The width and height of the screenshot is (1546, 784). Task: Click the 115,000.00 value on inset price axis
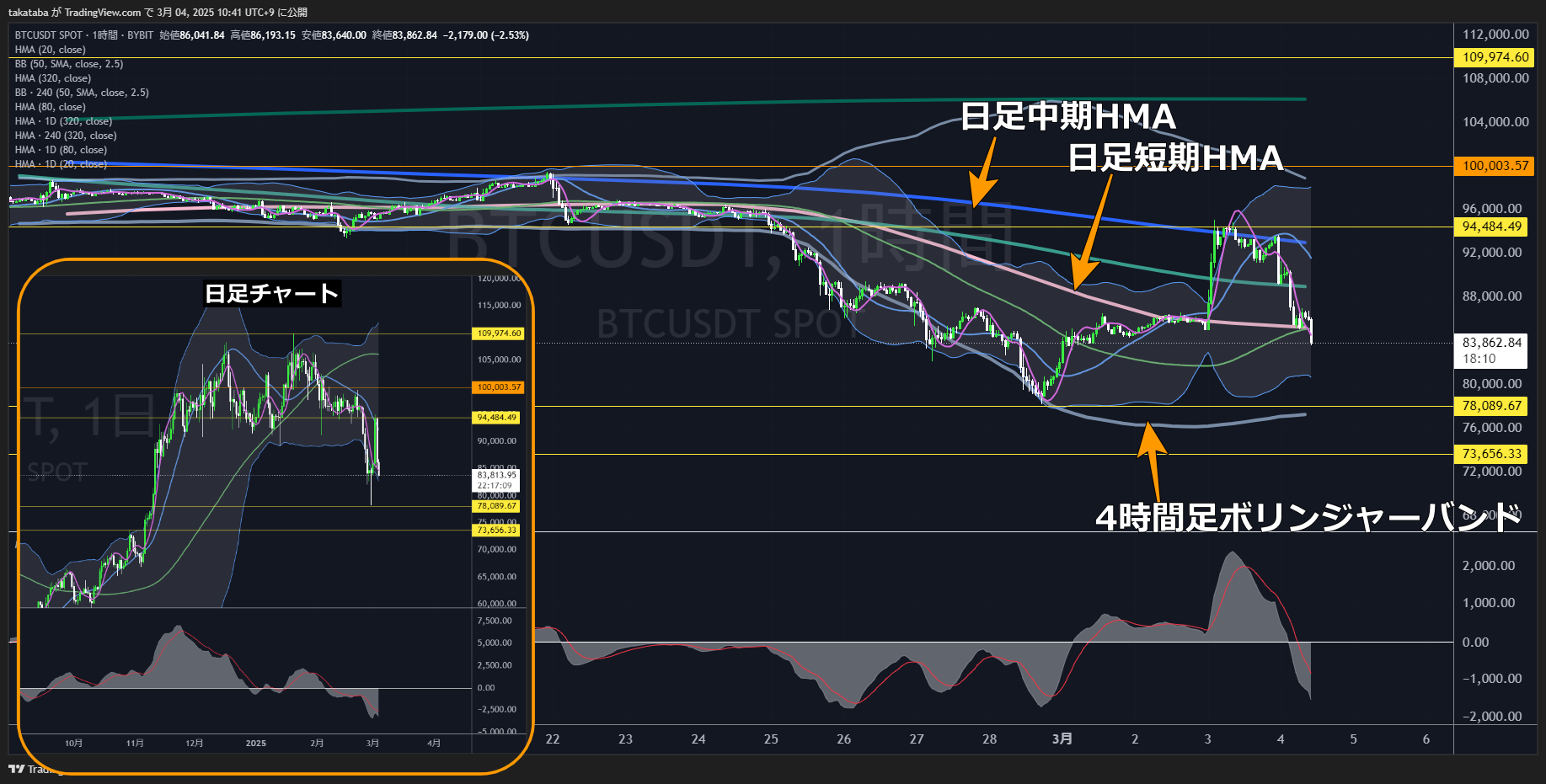pyautogui.click(x=500, y=306)
